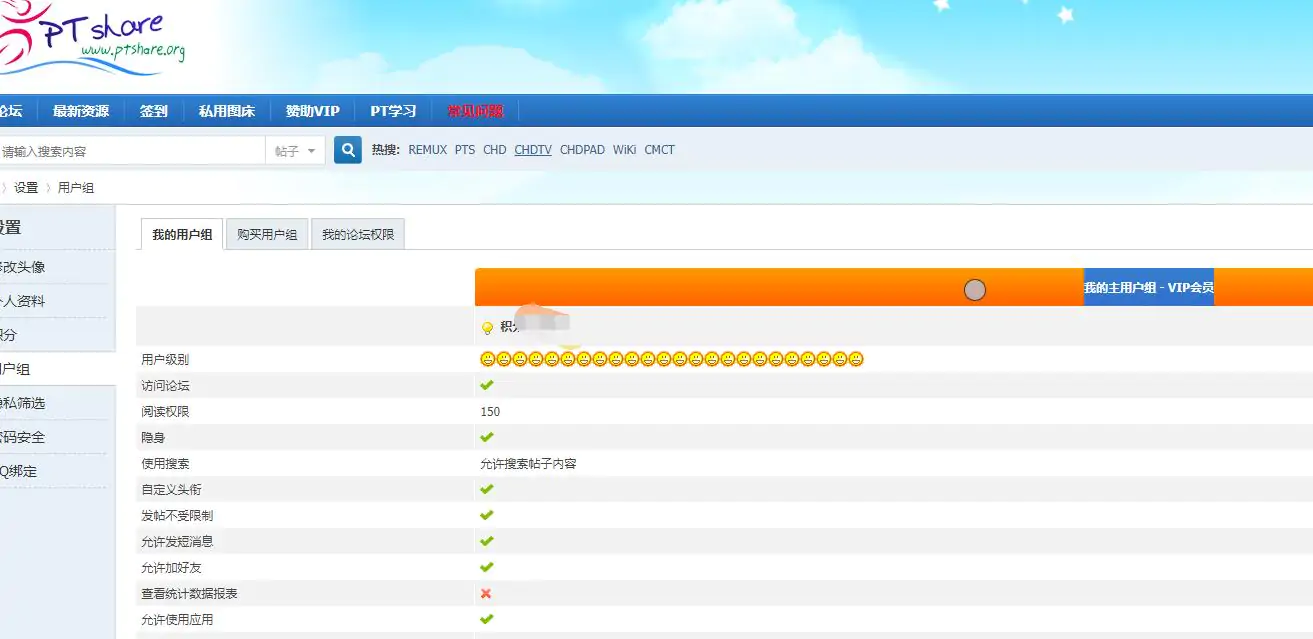Viewport: 1313px width, 639px height.
Task: Click the 我的主用户组 - VIP会员 header cell
Action: tap(1149, 287)
